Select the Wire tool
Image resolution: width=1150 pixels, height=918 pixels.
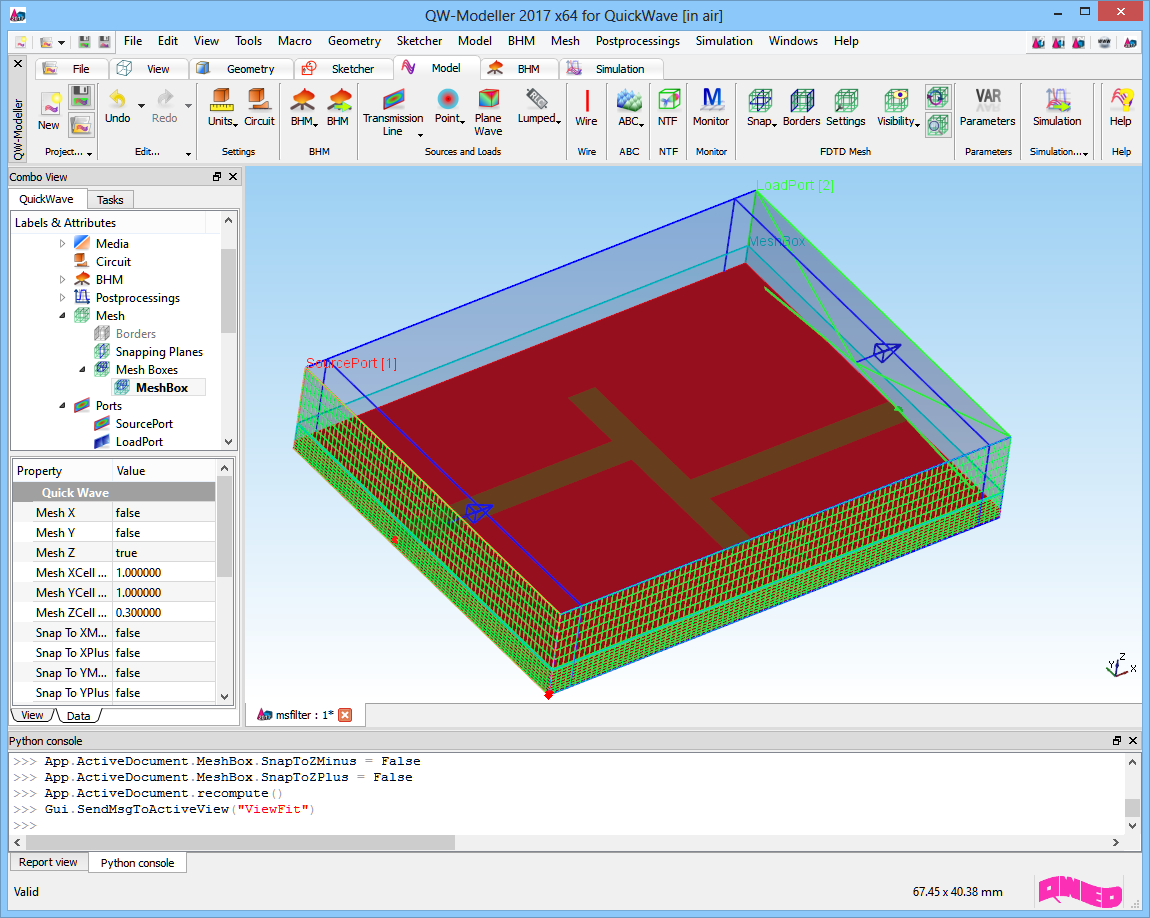(586, 100)
